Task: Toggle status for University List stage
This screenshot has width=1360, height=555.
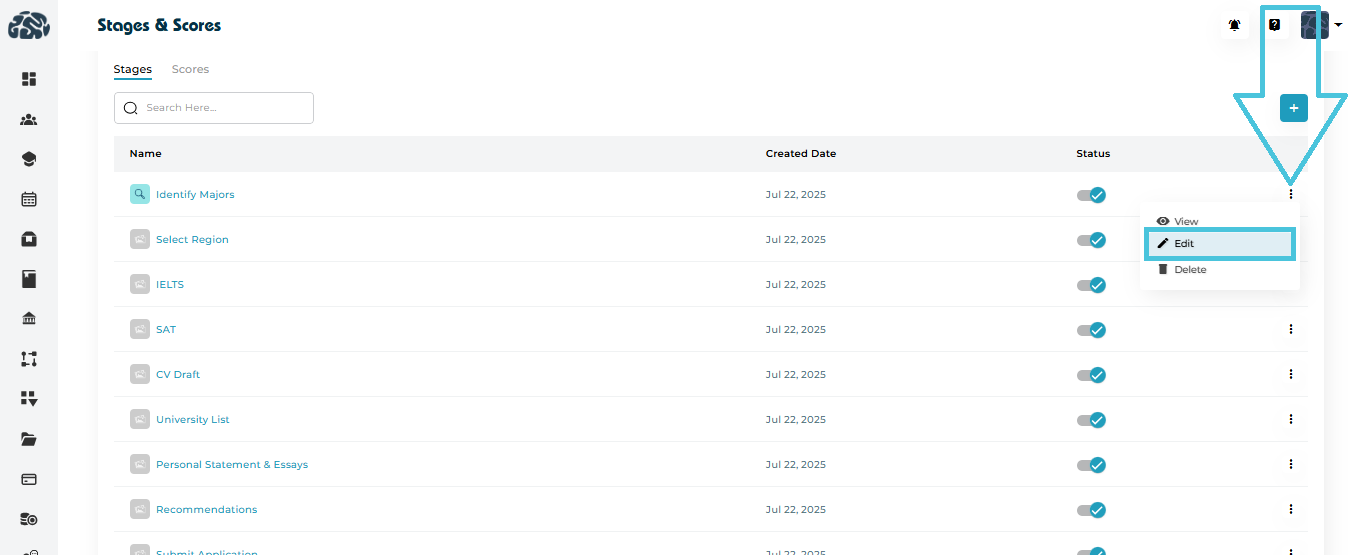Action: [1091, 420]
